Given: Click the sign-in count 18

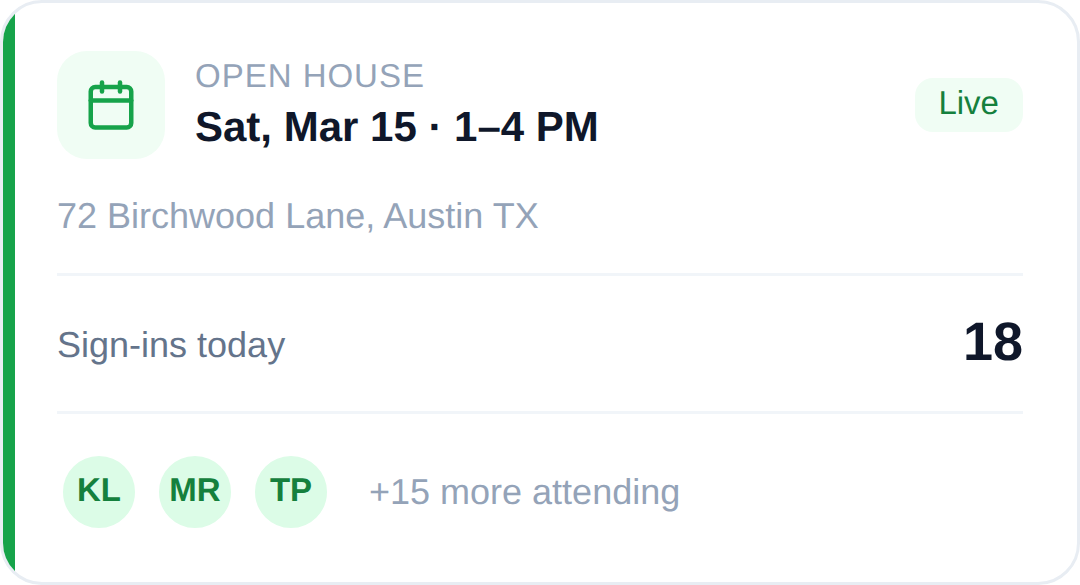Looking at the screenshot, I should click(992, 343).
